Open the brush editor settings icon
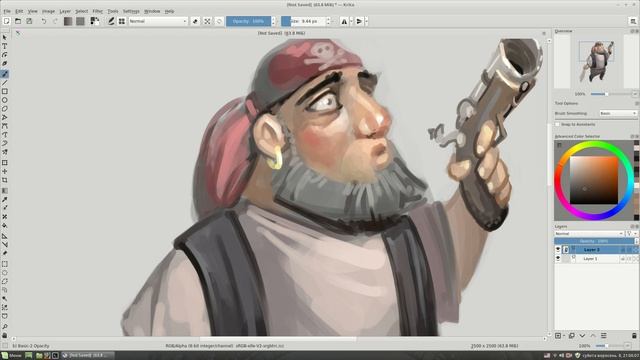The image size is (640, 360). pos(111,21)
